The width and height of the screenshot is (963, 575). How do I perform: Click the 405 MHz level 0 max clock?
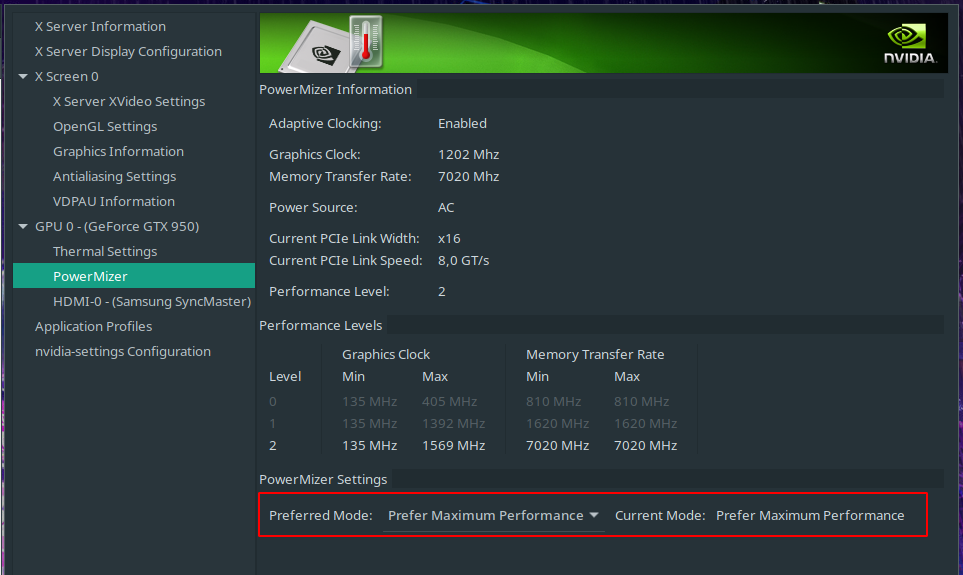coord(449,401)
